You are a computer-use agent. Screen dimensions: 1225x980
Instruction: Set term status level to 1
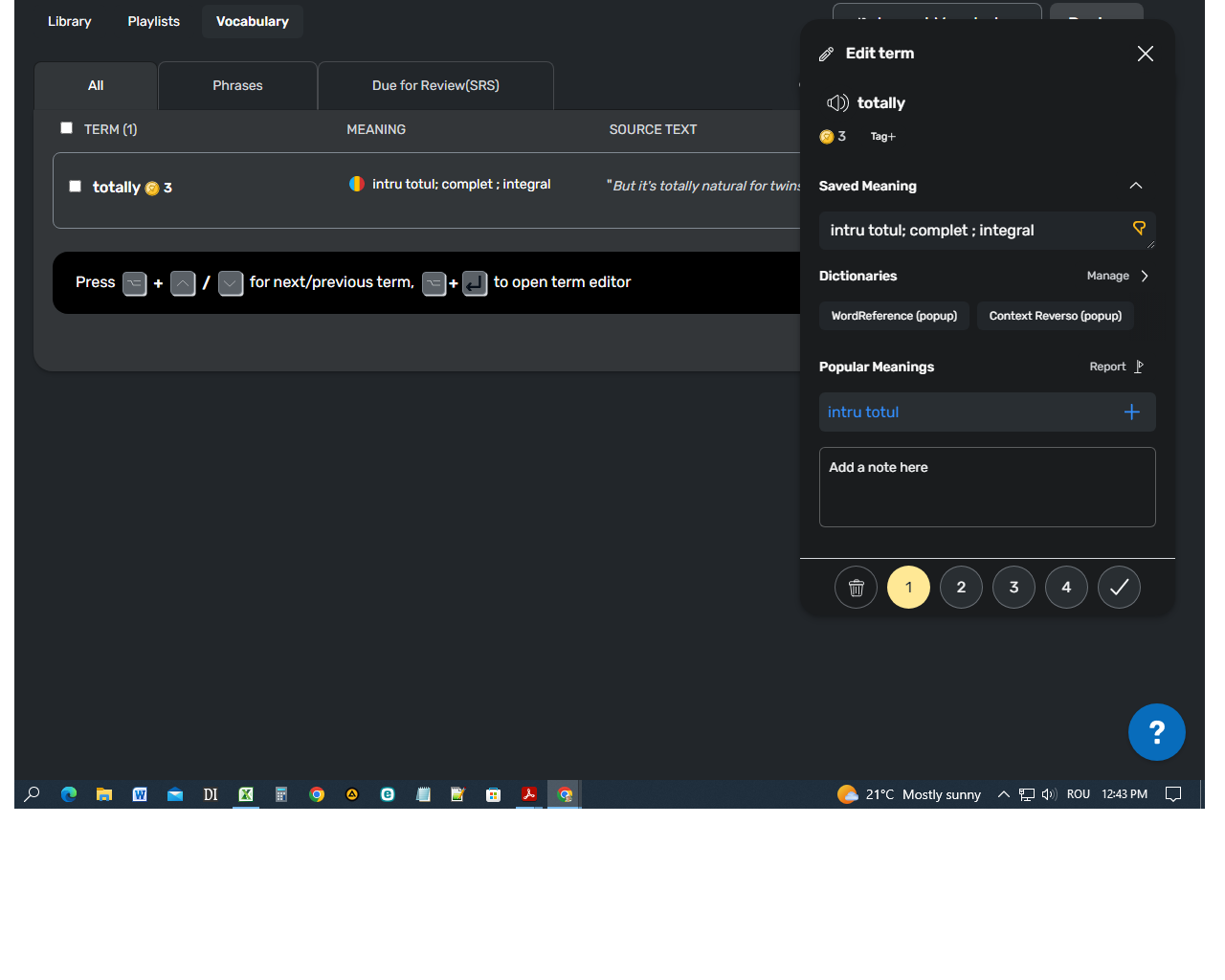(x=908, y=588)
